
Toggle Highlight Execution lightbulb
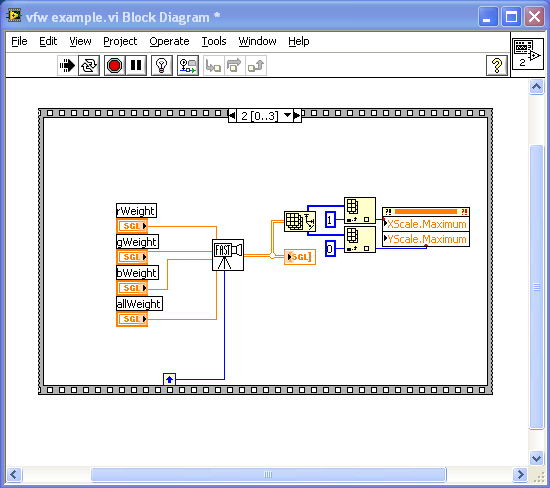tap(162, 66)
